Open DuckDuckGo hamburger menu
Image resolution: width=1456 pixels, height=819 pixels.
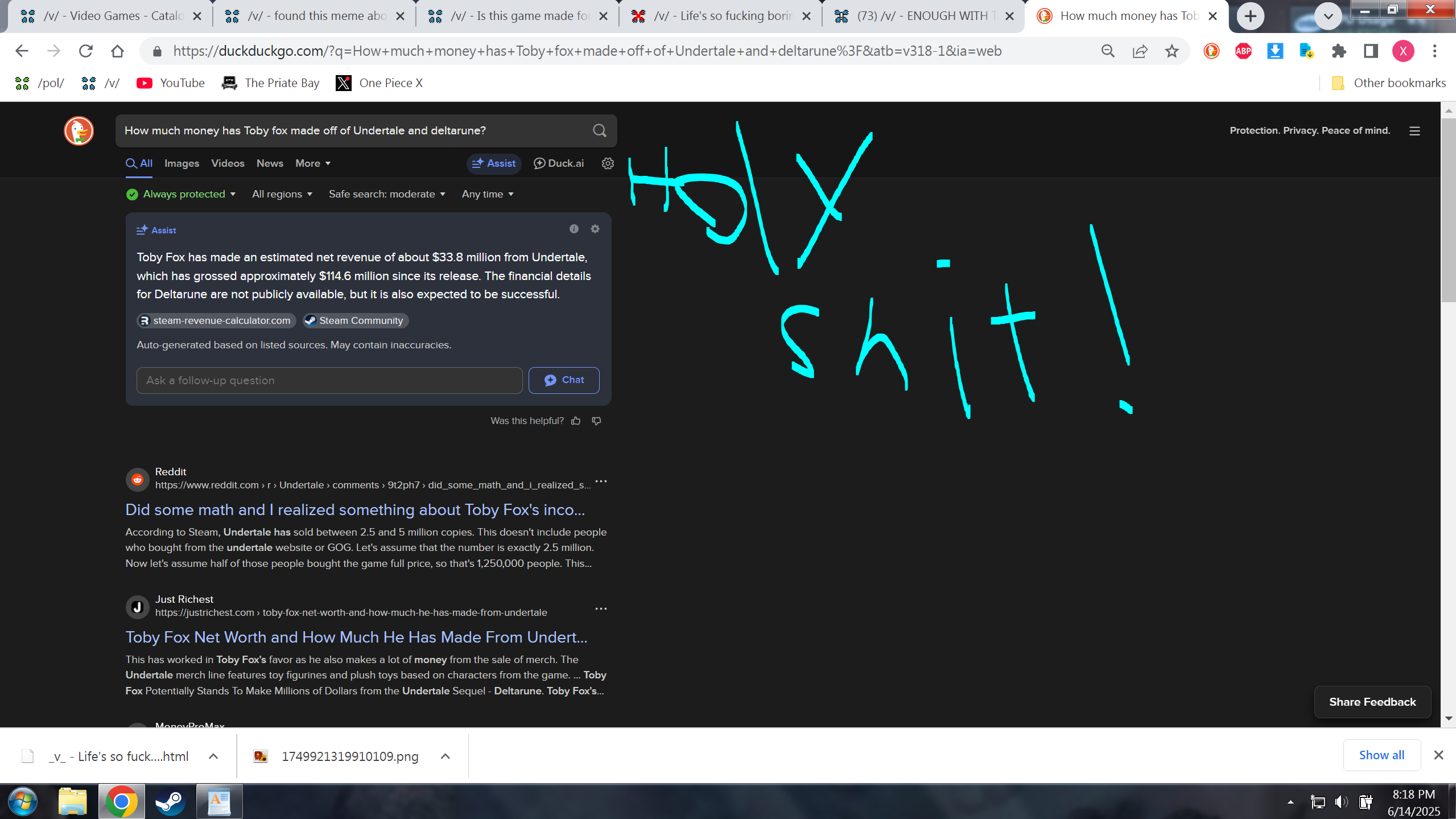click(1414, 131)
